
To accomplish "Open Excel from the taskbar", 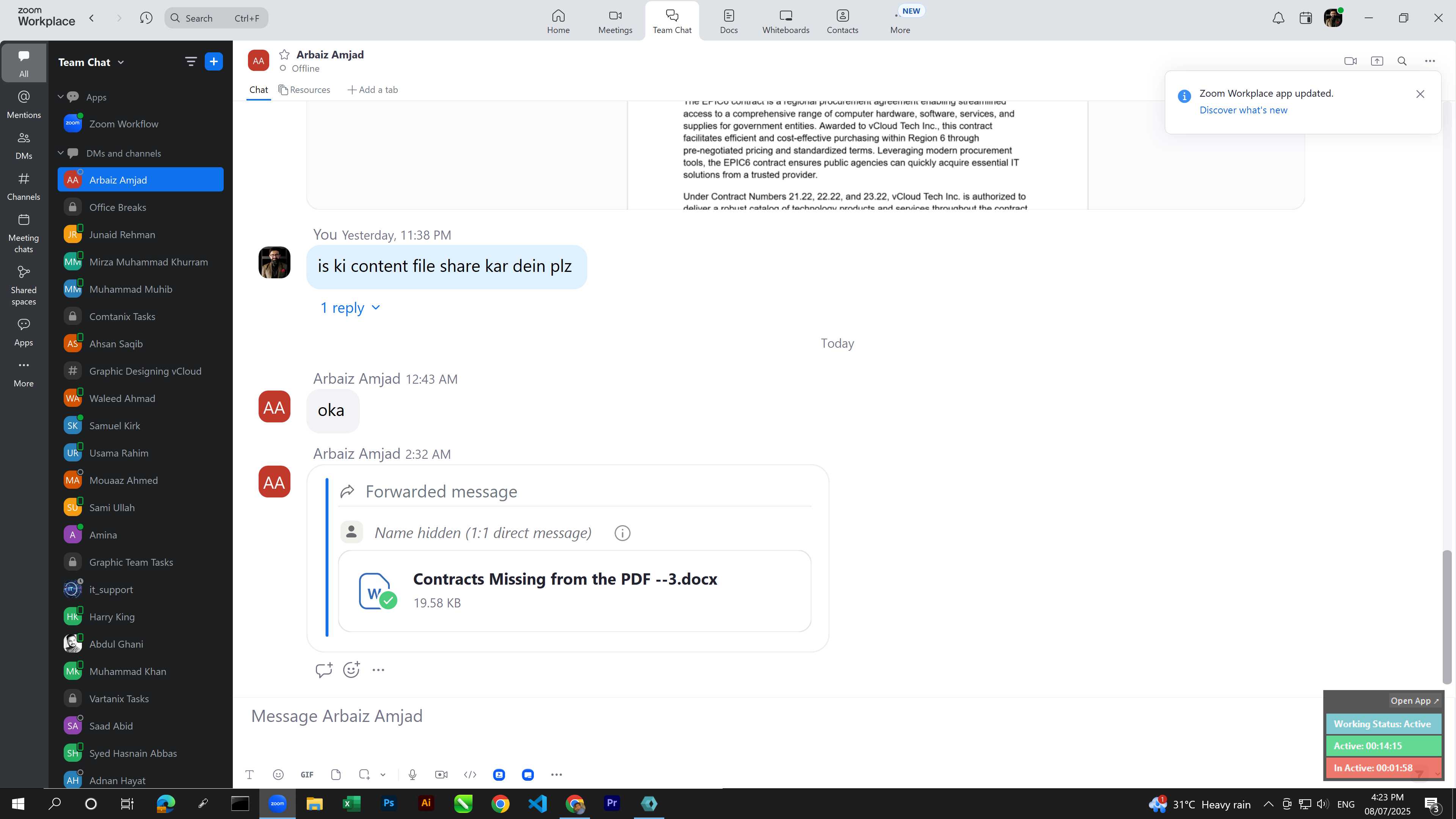I will (x=351, y=804).
